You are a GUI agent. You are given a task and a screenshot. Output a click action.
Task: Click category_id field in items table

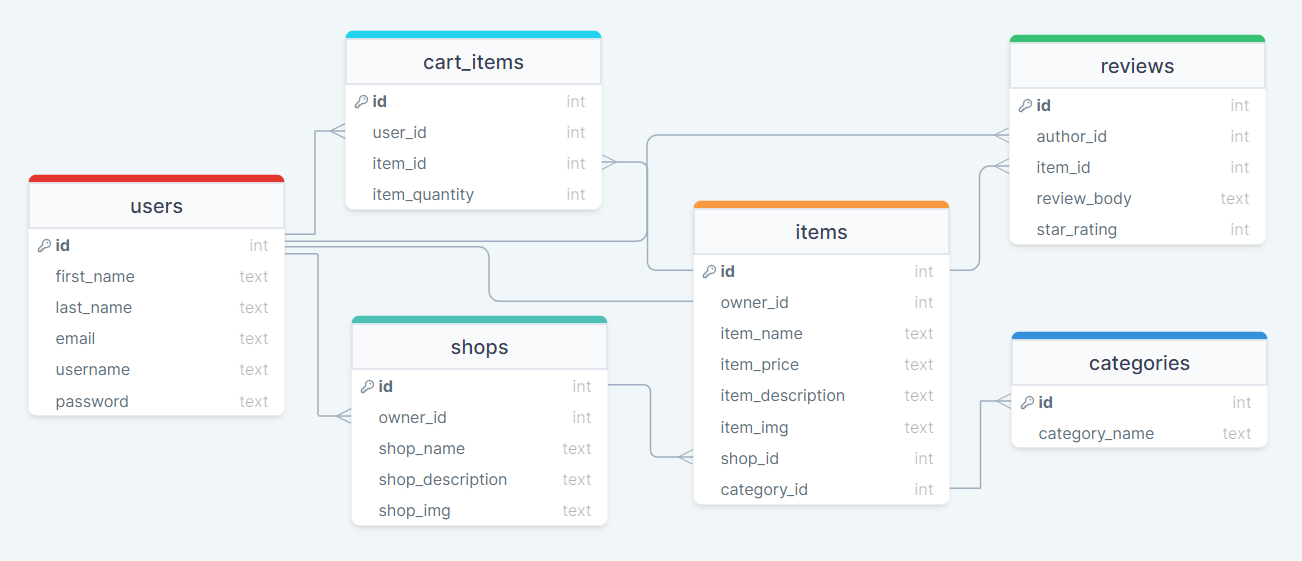[822, 489]
